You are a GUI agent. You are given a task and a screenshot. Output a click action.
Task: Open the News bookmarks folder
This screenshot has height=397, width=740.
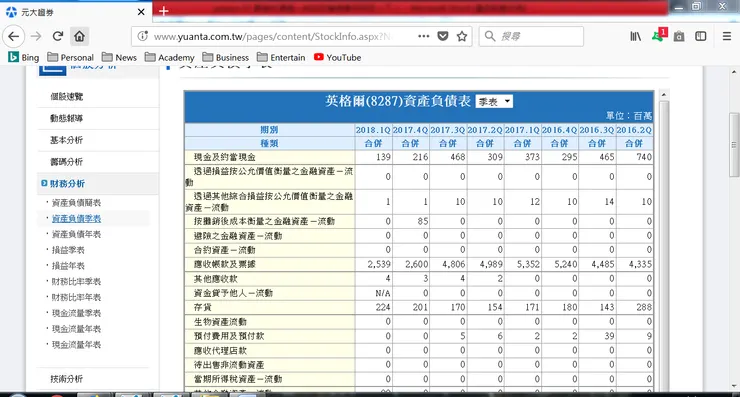pyautogui.click(x=119, y=58)
